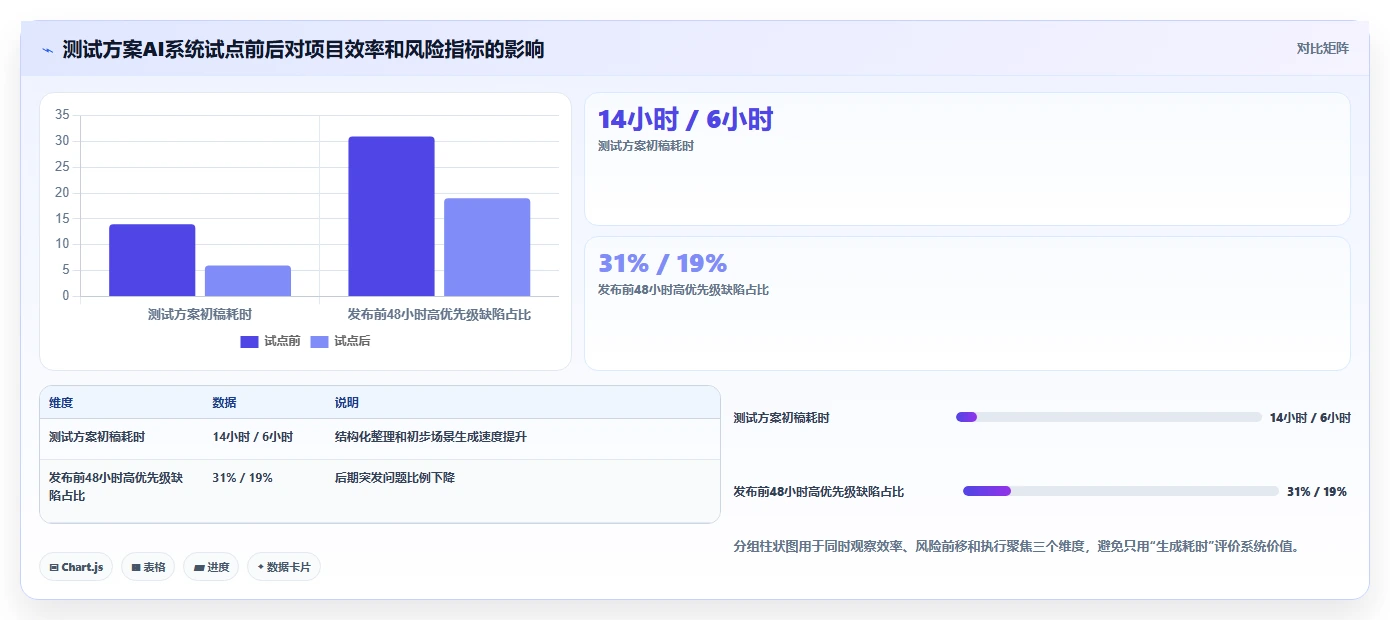Click the 试点前 bar for 高优先级缺陷占比

tap(391, 216)
